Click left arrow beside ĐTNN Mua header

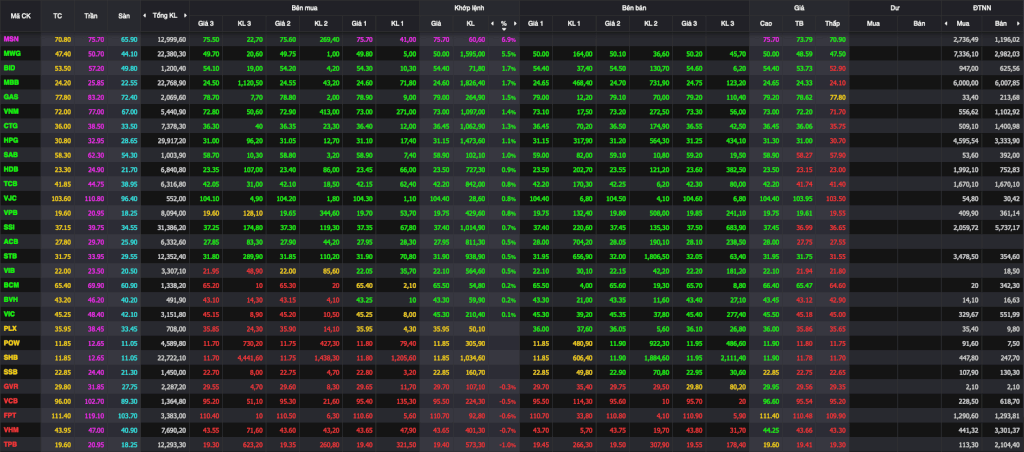(946, 24)
